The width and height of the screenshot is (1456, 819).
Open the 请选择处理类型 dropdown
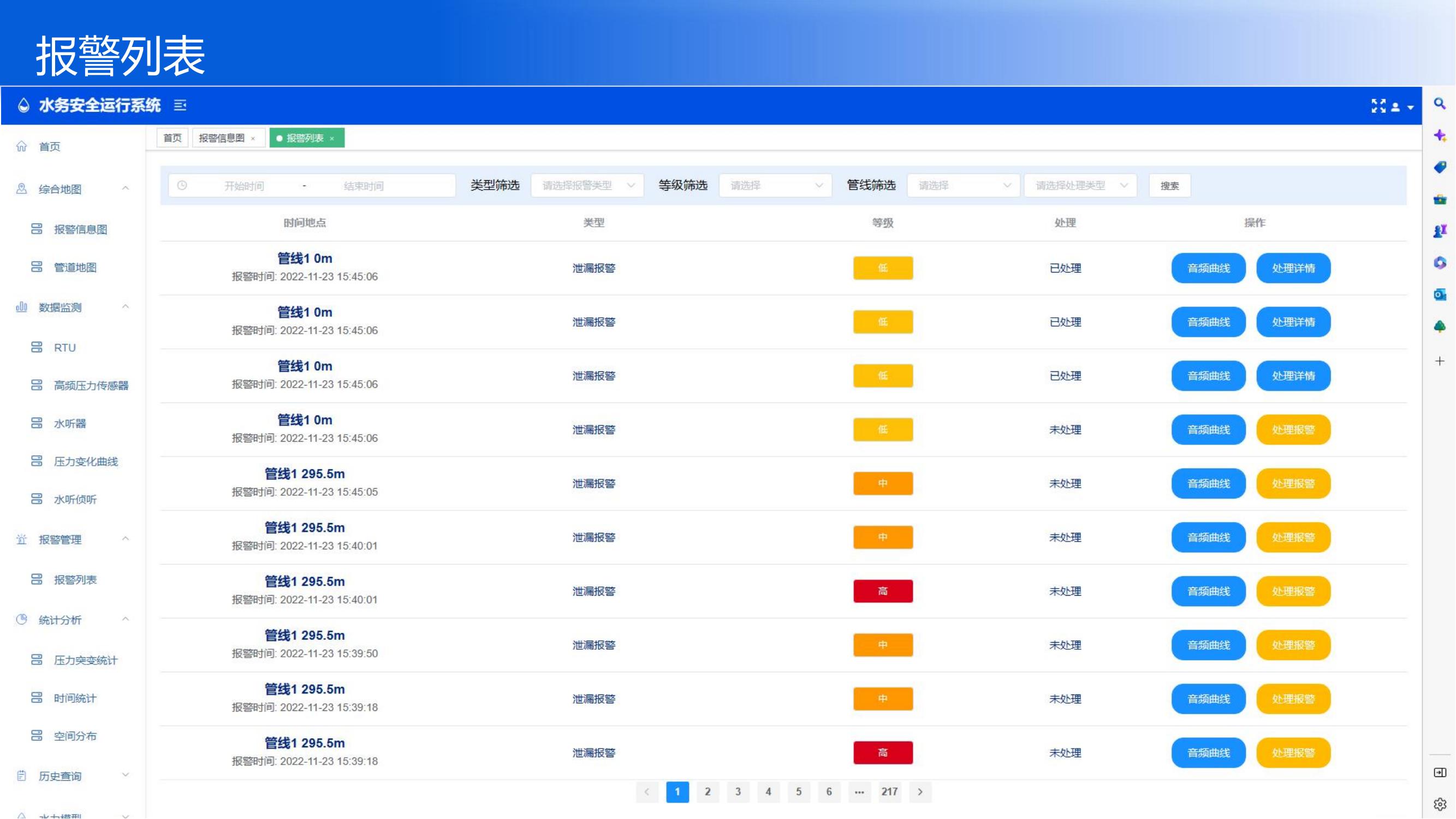[1080, 186]
